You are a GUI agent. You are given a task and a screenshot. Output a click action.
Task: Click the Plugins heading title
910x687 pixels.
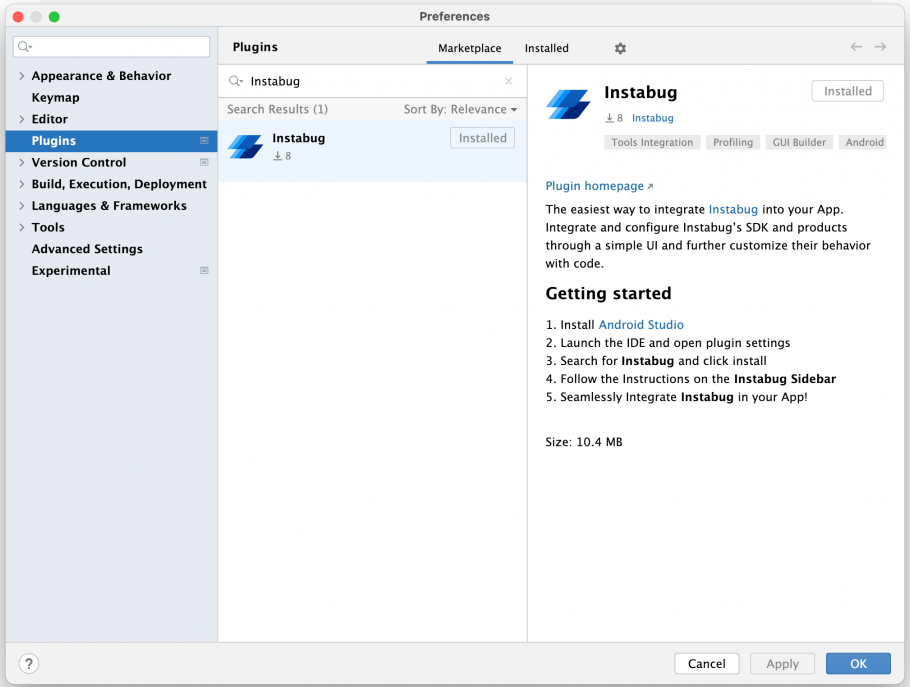click(255, 47)
